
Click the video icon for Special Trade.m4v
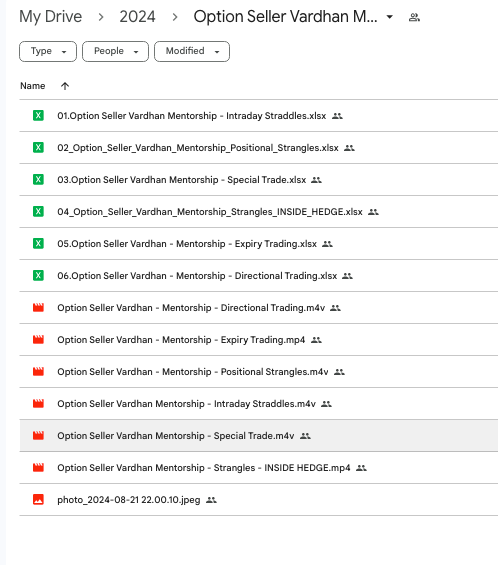(38, 436)
